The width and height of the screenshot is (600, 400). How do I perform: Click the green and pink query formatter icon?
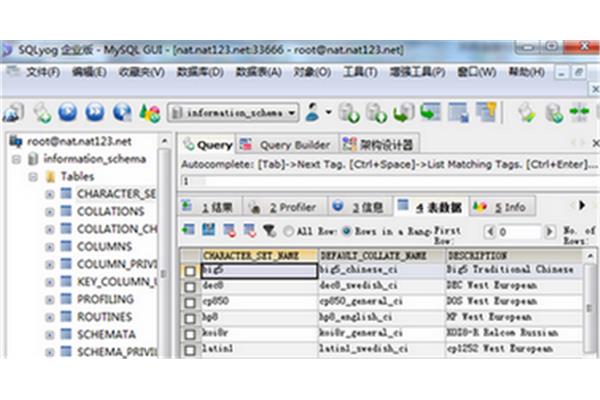click(150, 113)
